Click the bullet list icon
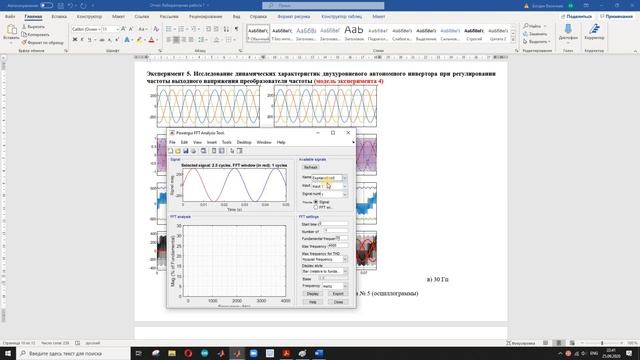 click(169, 29)
